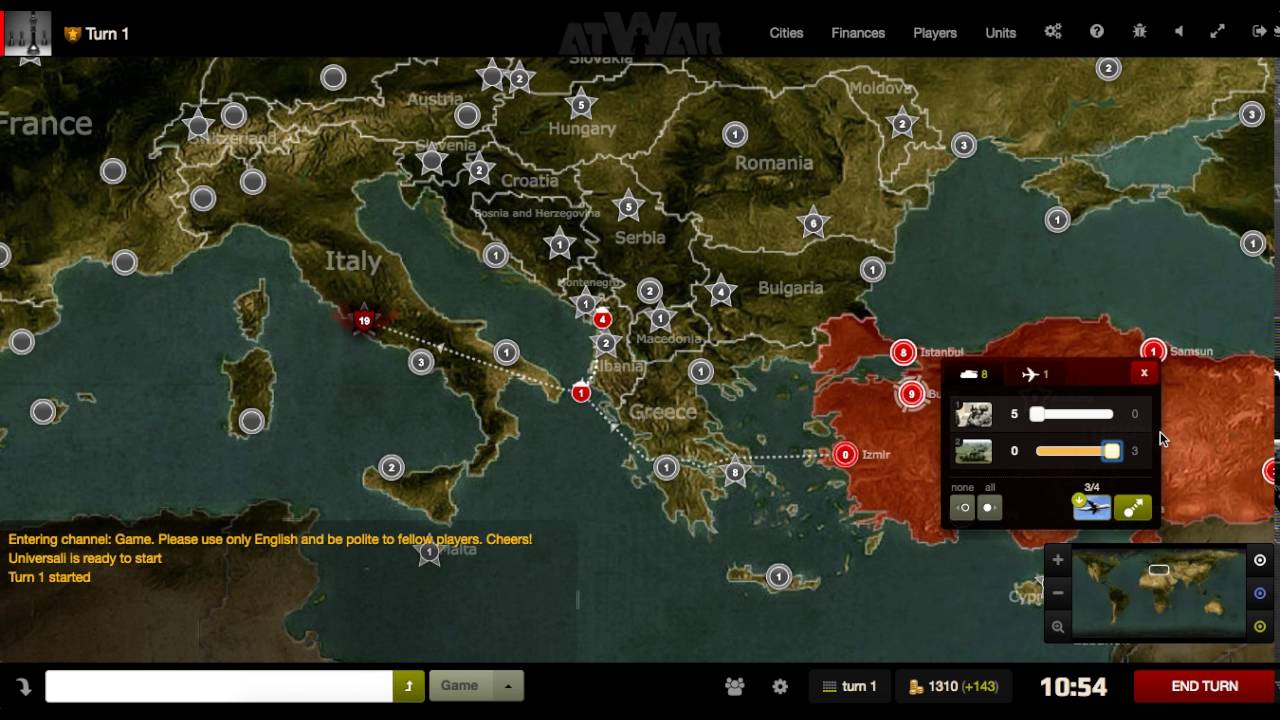Select the Izmir city marker
Screen dimensions: 1280x720
pos(845,455)
